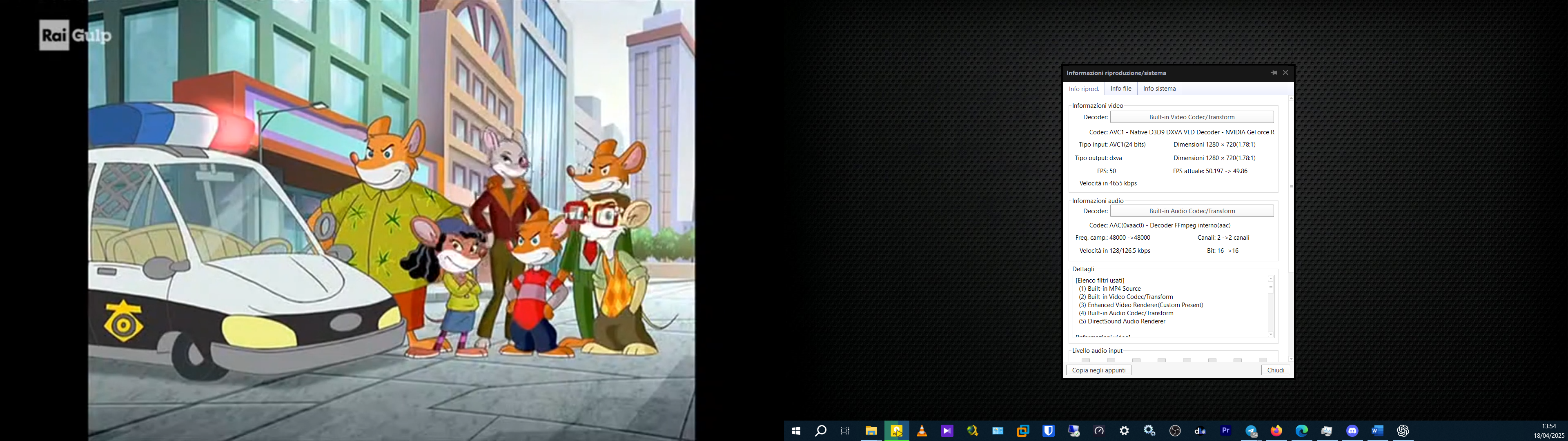Open the double-gear taskbar icon
1568x441 pixels.
(1150, 431)
